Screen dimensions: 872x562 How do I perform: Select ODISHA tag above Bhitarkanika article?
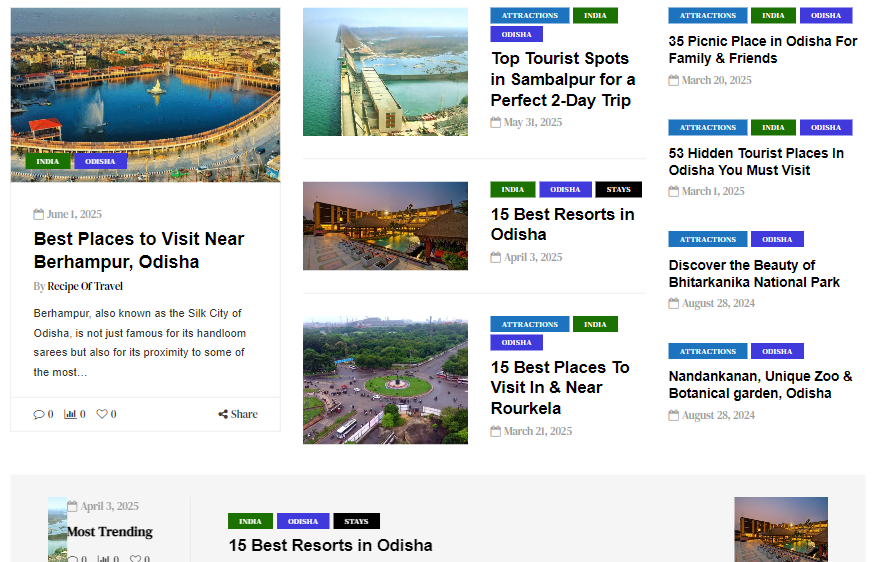pyautogui.click(x=777, y=239)
